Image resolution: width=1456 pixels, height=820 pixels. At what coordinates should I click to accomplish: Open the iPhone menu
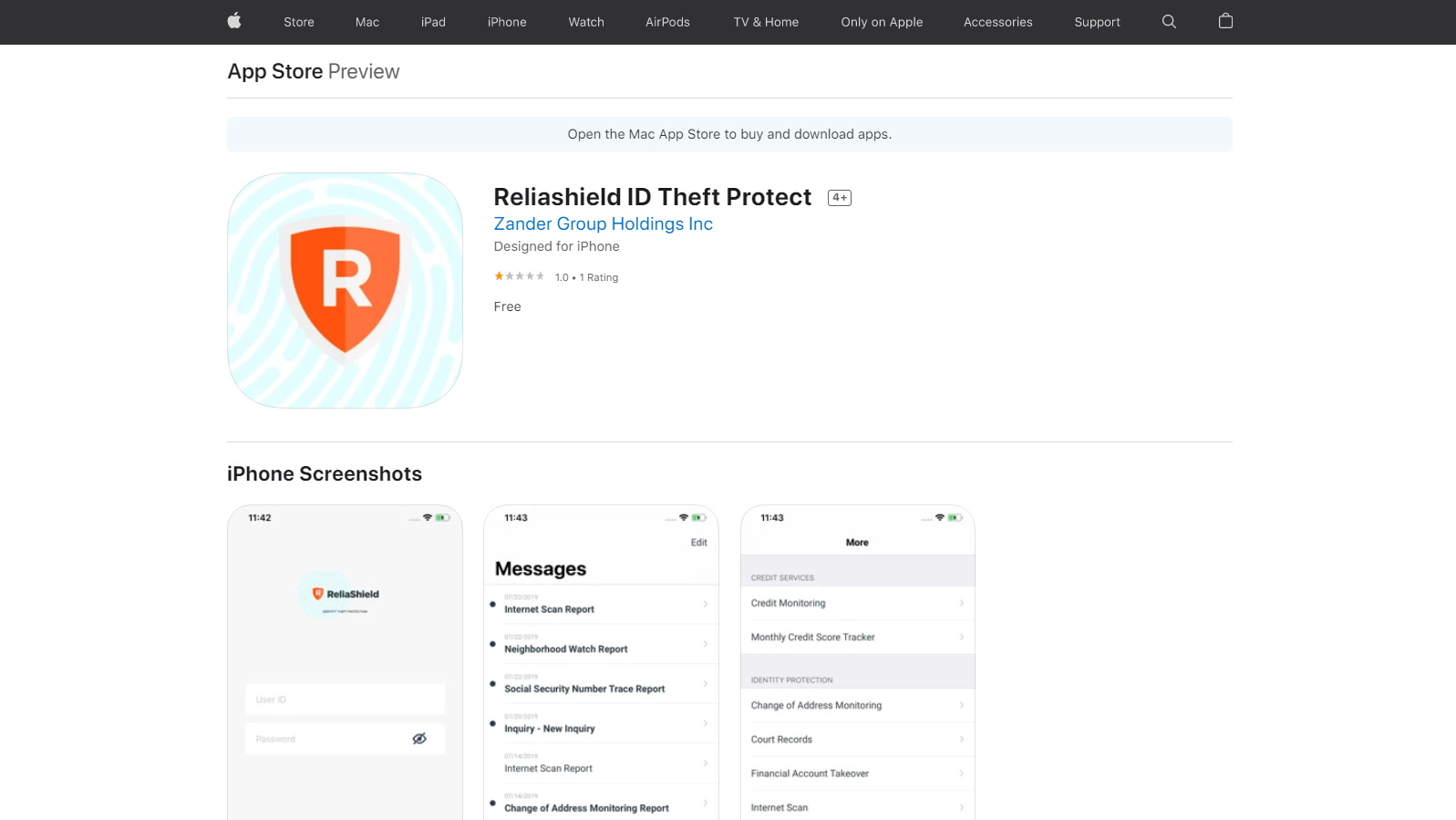(507, 22)
